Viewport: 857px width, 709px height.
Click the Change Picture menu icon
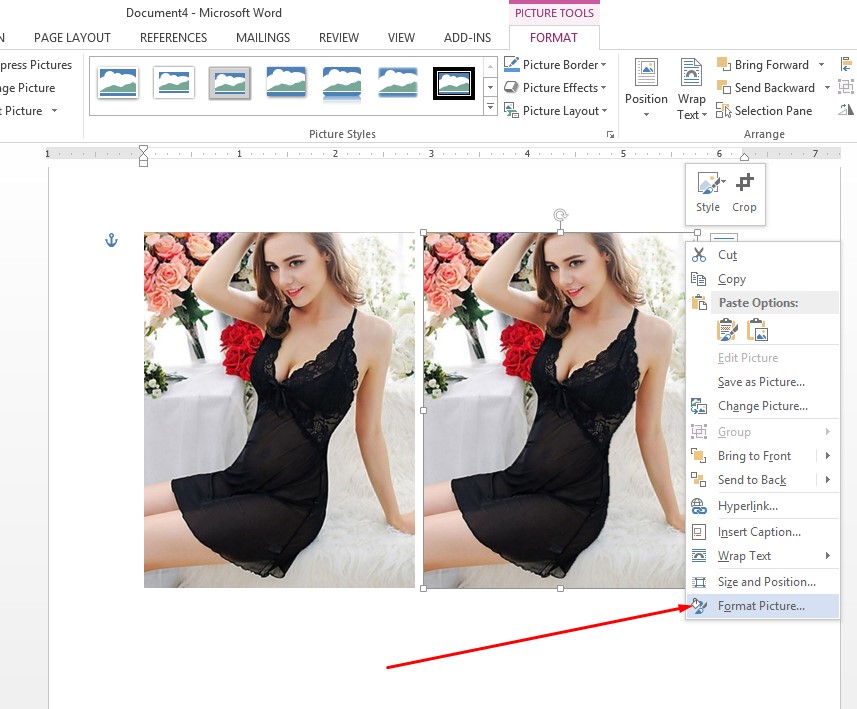tap(699, 406)
